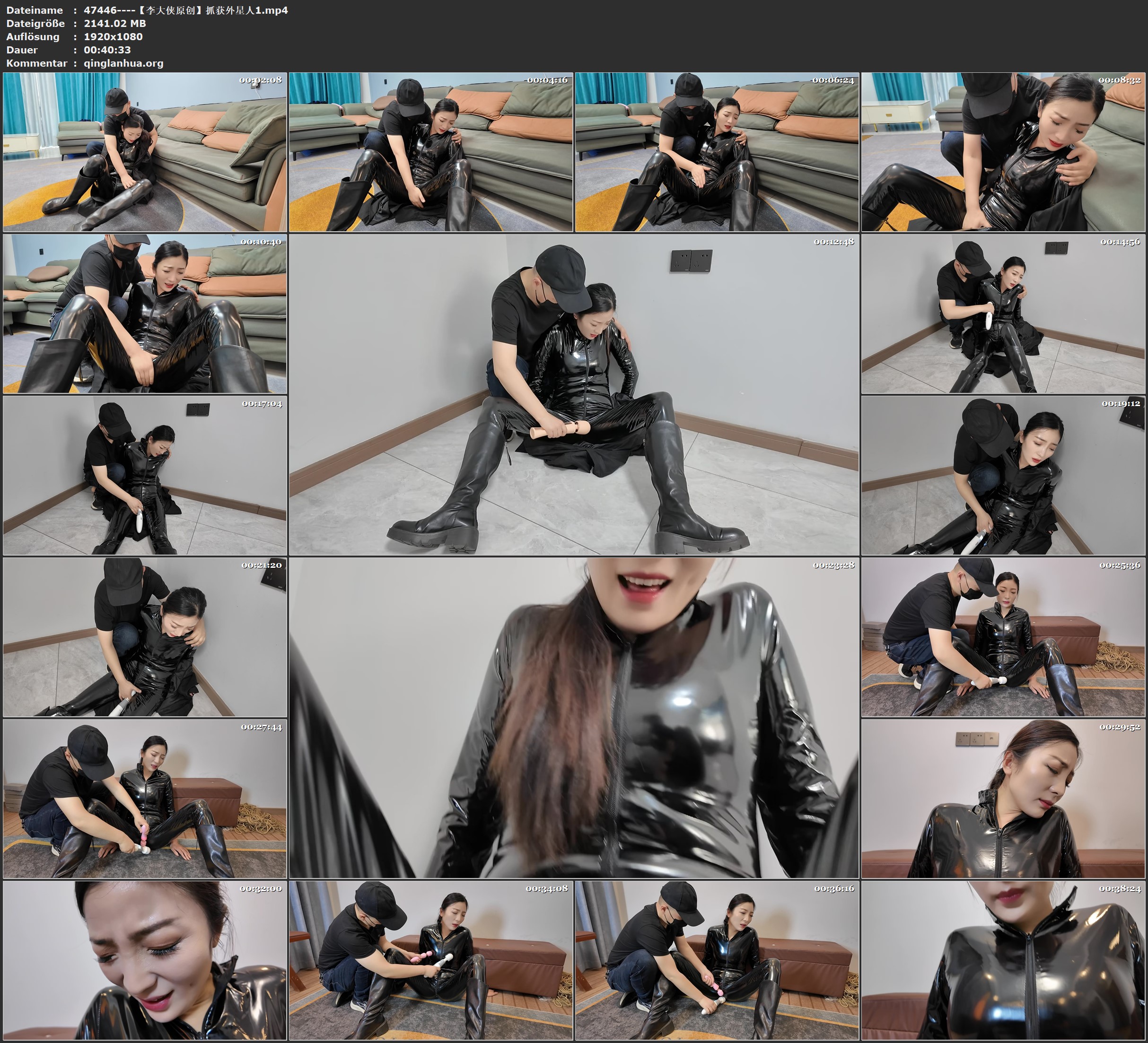Select the frame marked 00:29:52

click(x=1003, y=799)
